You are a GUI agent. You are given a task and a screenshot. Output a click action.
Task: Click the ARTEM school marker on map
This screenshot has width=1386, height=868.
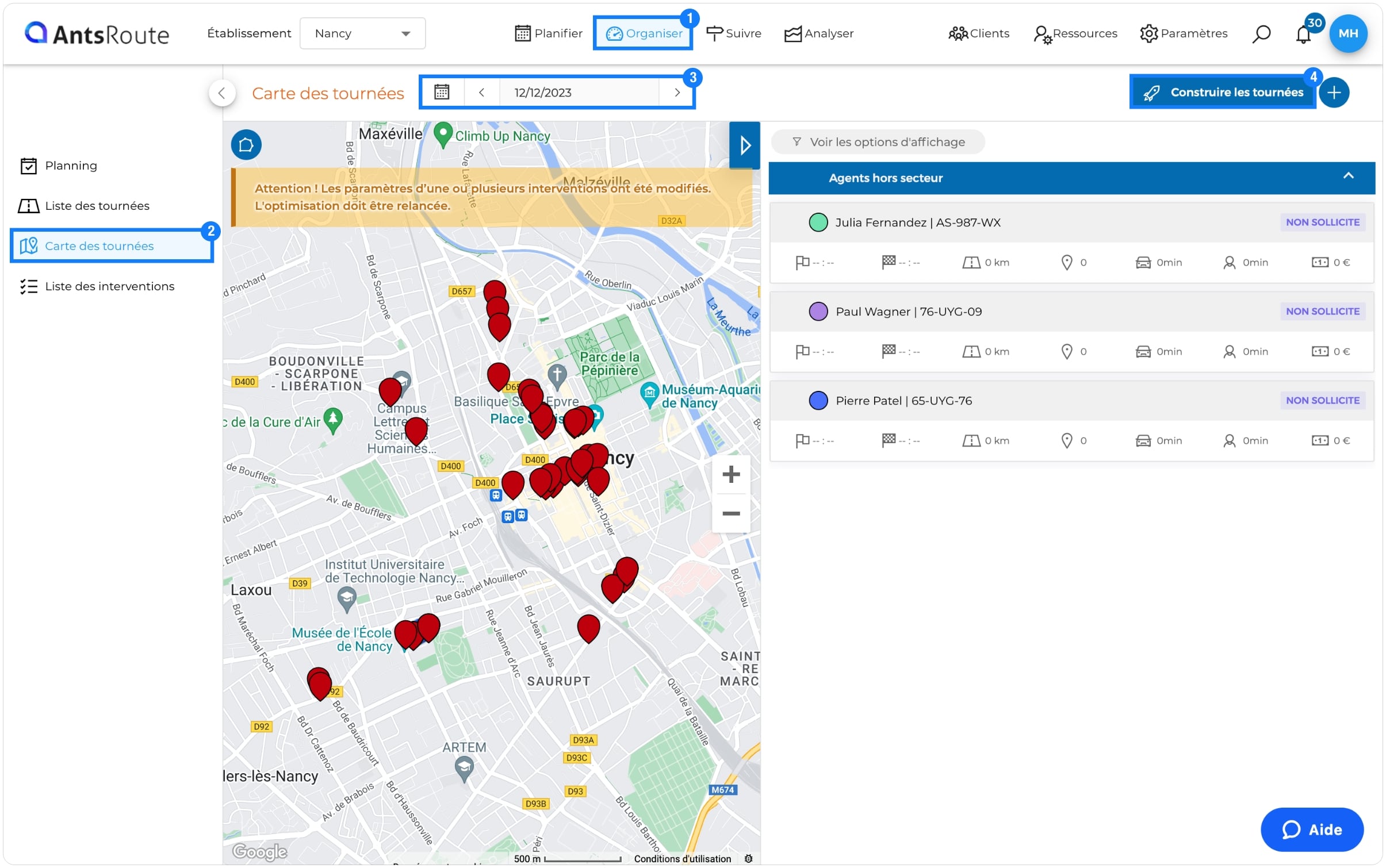click(464, 769)
